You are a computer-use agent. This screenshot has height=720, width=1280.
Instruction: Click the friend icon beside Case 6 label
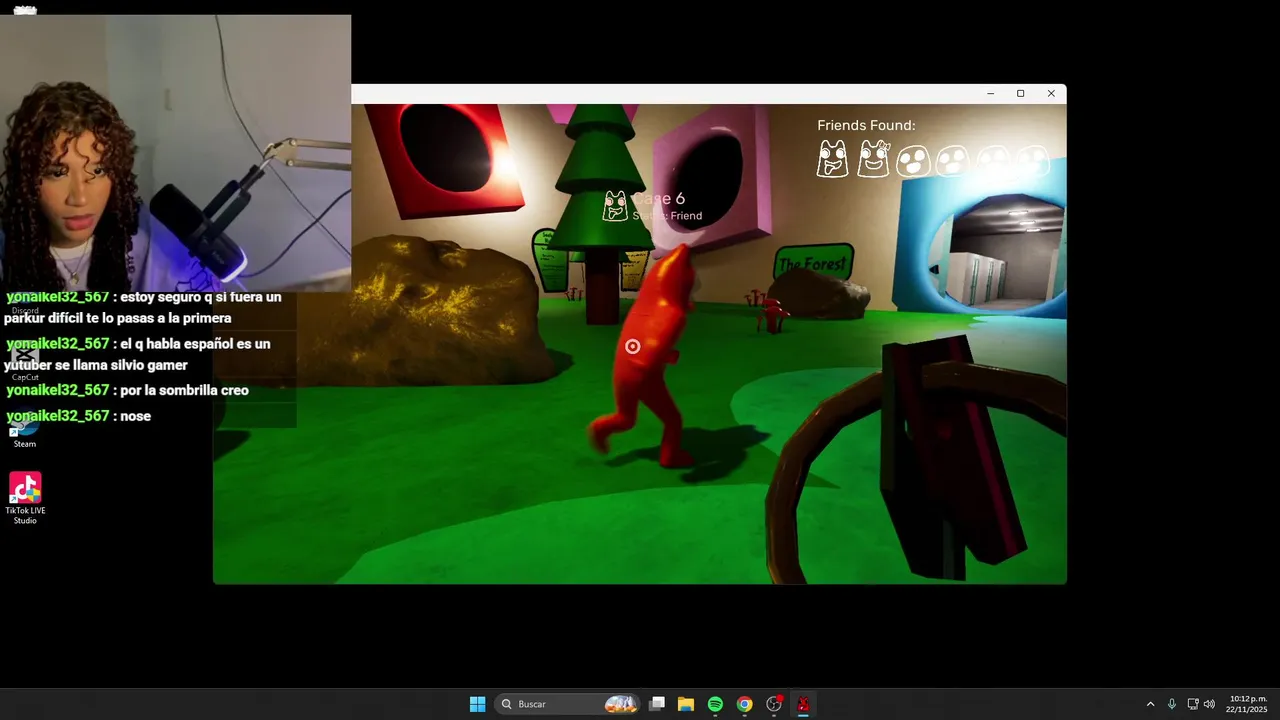(615, 206)
